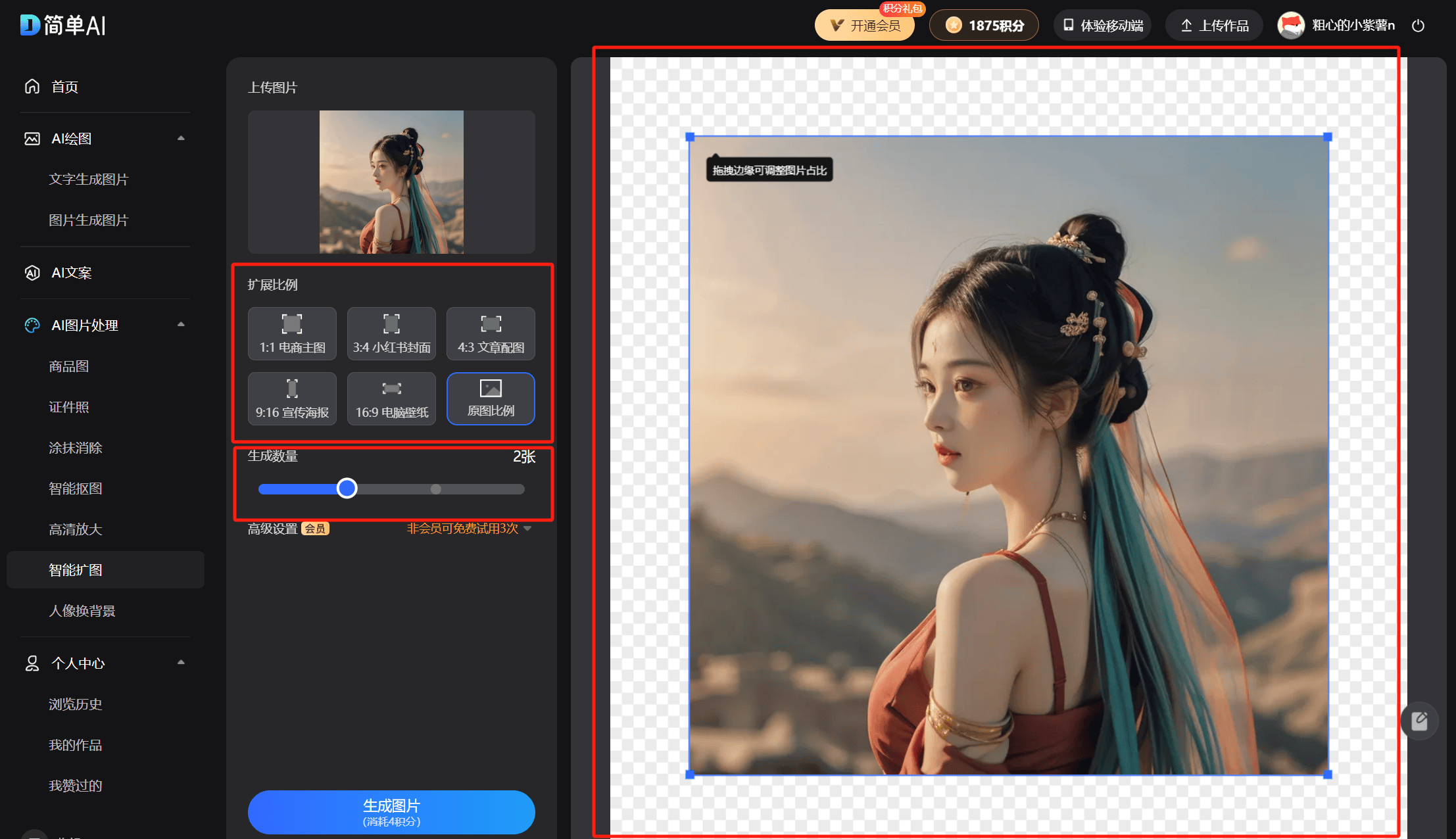Viewport: 1456px width, 839px height.
Task: Click the home icon in sidebar
Action: click(32, 86)
